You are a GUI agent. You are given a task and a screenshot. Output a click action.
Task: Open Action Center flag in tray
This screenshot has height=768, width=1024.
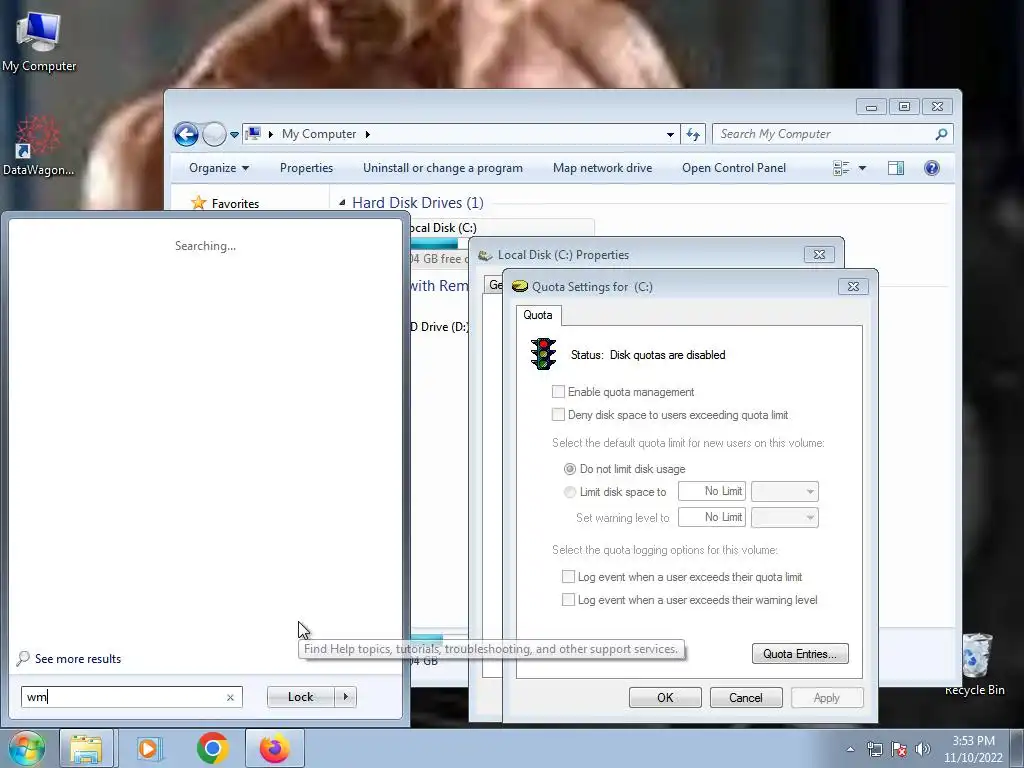(899, 749)
